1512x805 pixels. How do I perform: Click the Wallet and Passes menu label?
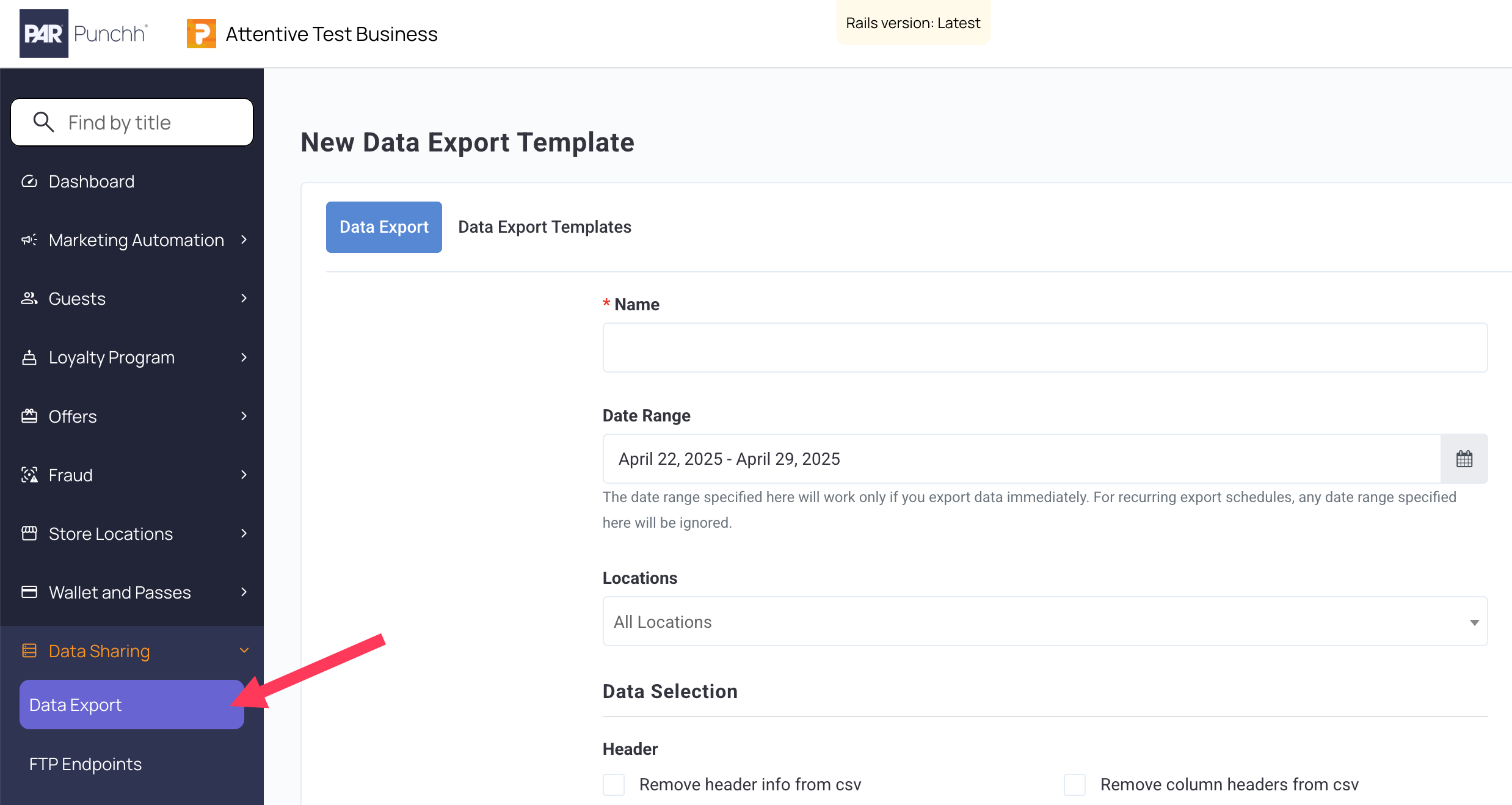120,592
